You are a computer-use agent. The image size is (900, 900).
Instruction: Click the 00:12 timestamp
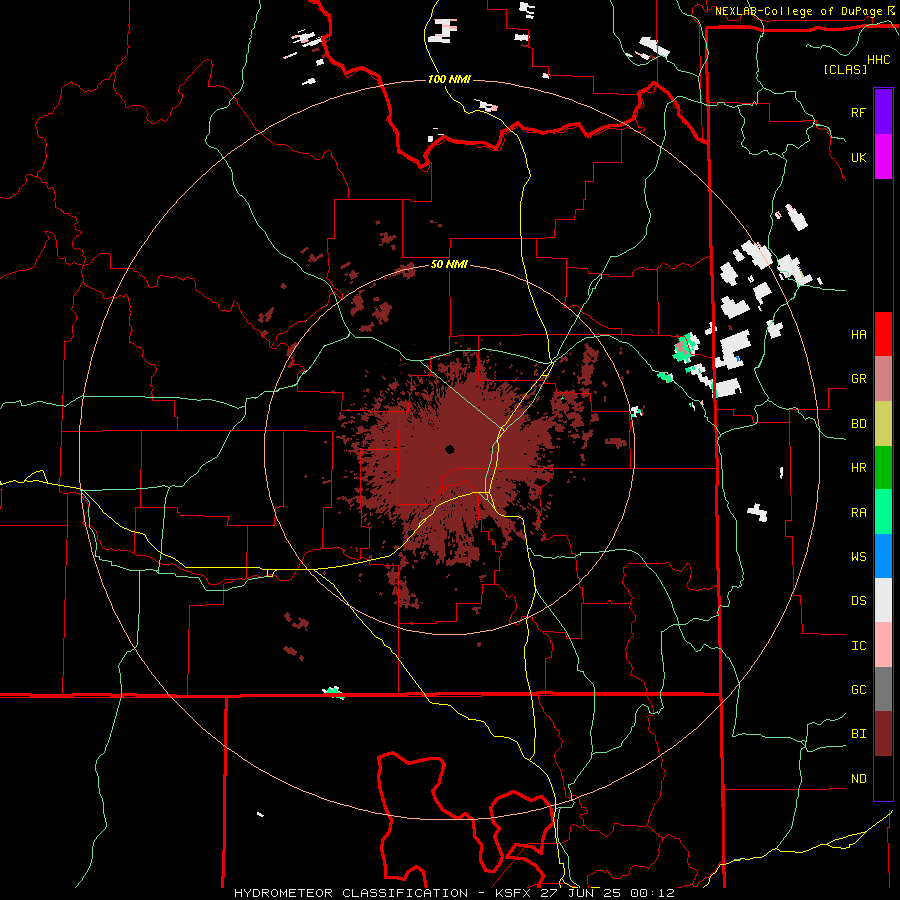[652, 893]
